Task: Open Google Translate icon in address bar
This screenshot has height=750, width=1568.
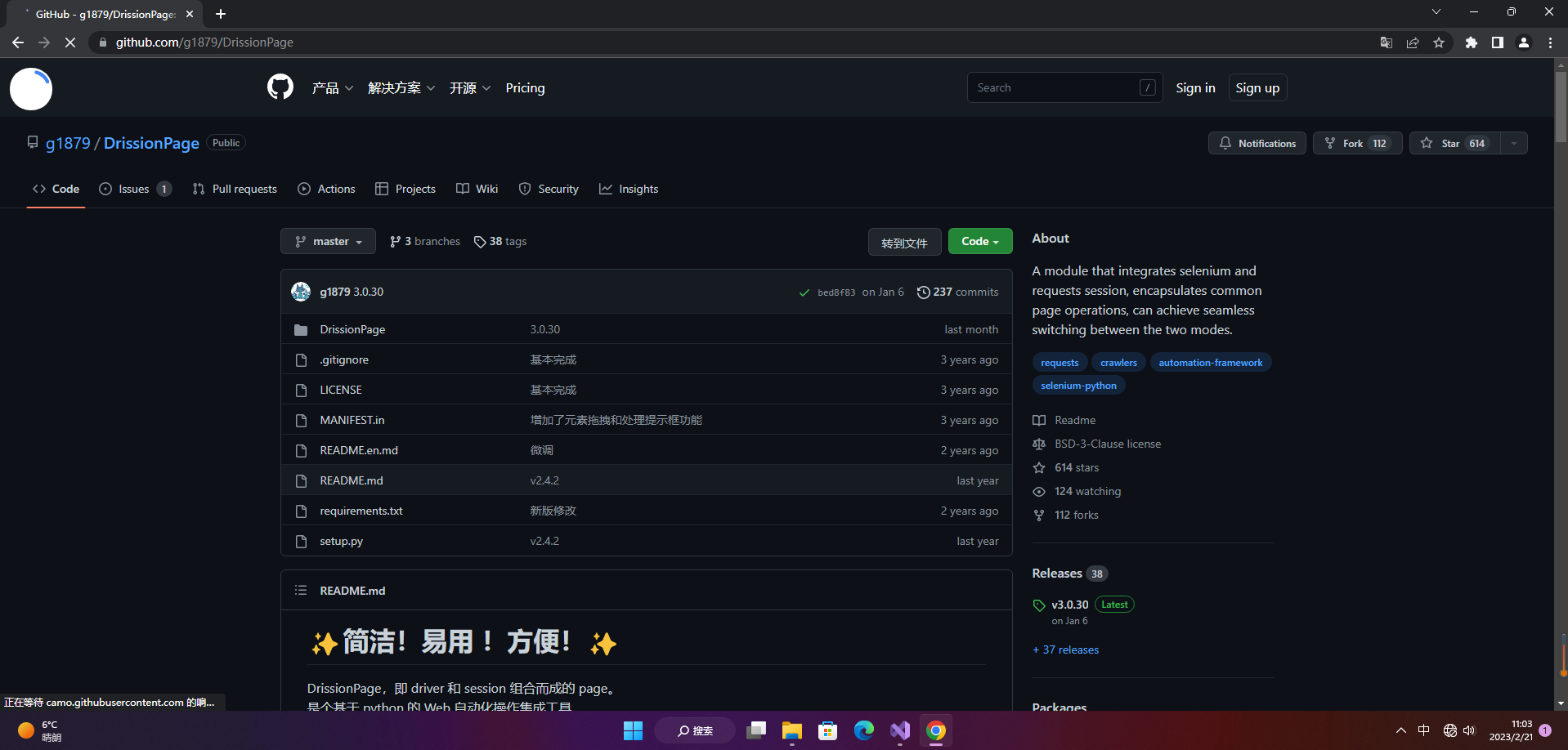Action: coord(1386,42)
